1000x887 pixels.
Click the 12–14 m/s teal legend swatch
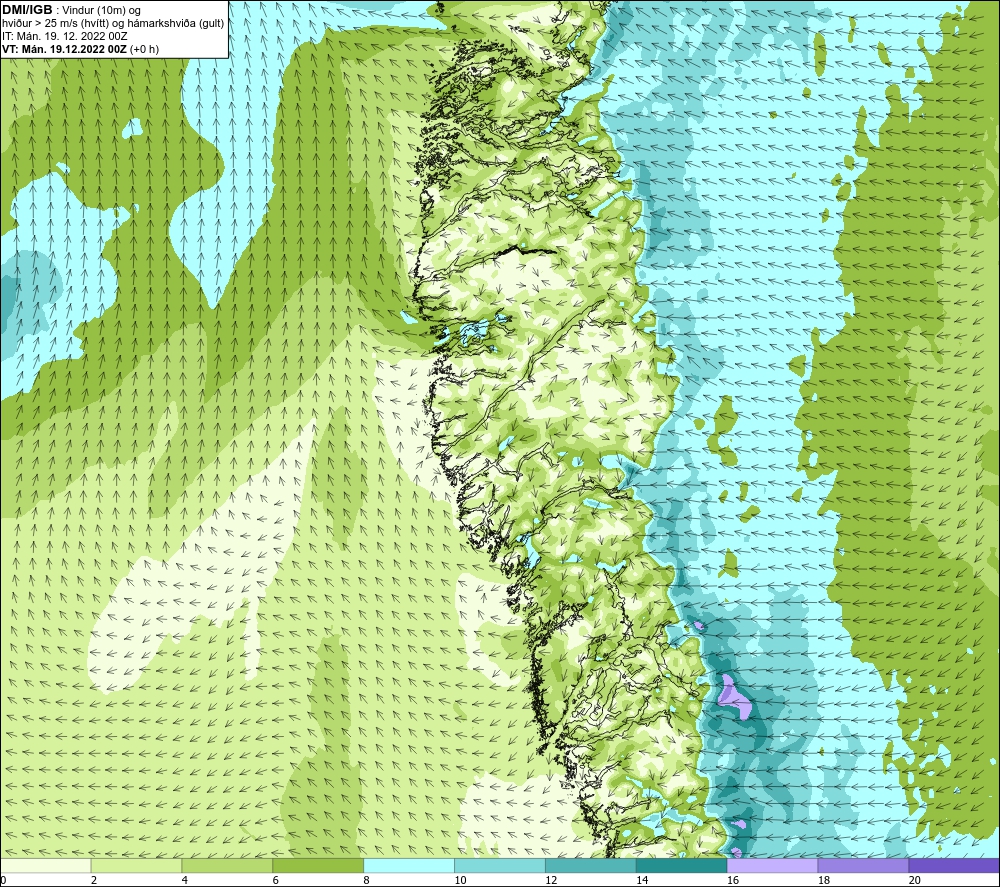click(591, 865)
